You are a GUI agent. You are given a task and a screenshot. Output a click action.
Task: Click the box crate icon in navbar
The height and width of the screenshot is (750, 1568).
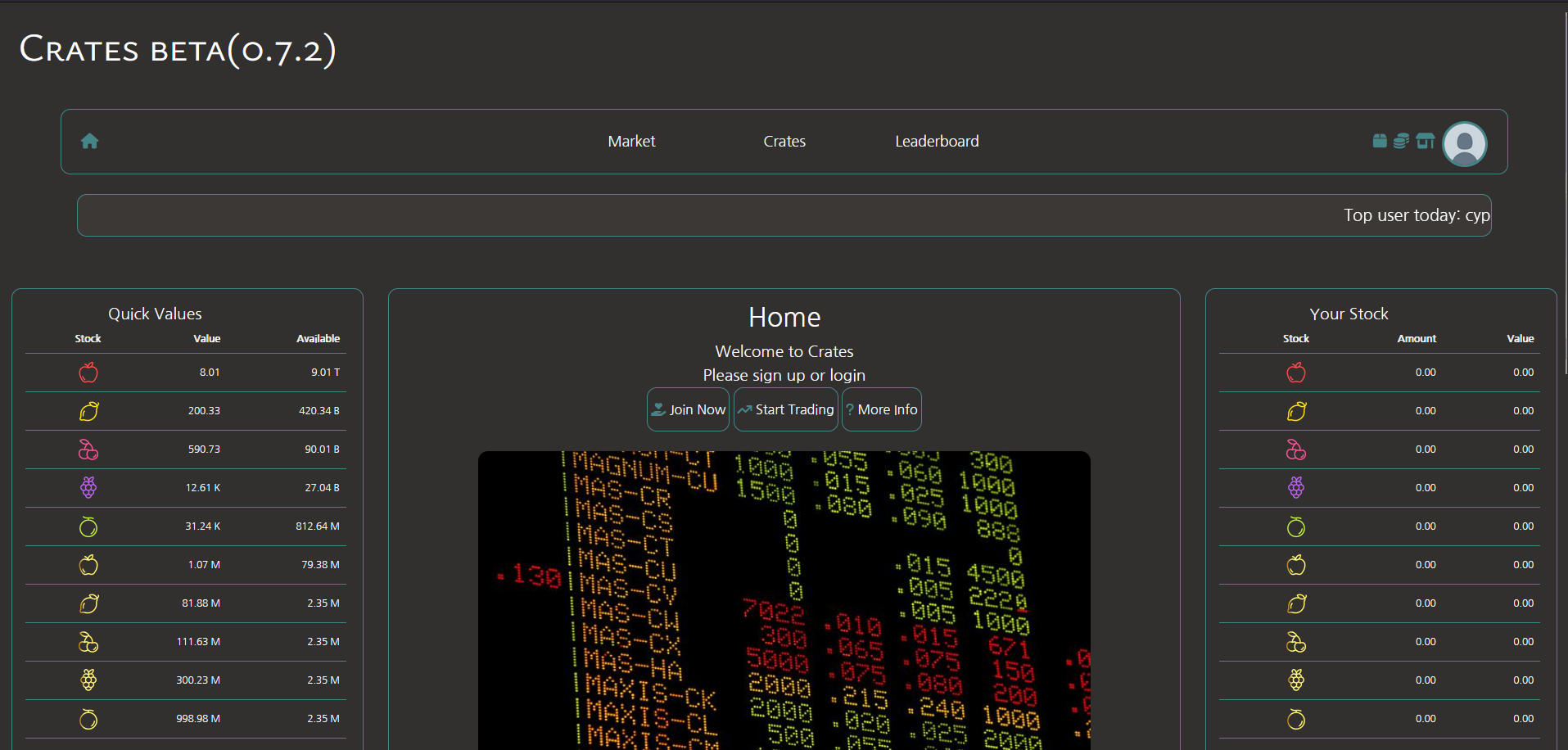1380,141
